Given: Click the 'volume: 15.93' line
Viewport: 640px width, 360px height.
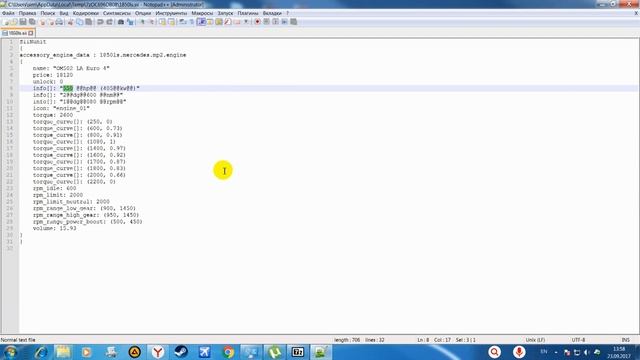Looking at the screenshot, I should 54,228.
